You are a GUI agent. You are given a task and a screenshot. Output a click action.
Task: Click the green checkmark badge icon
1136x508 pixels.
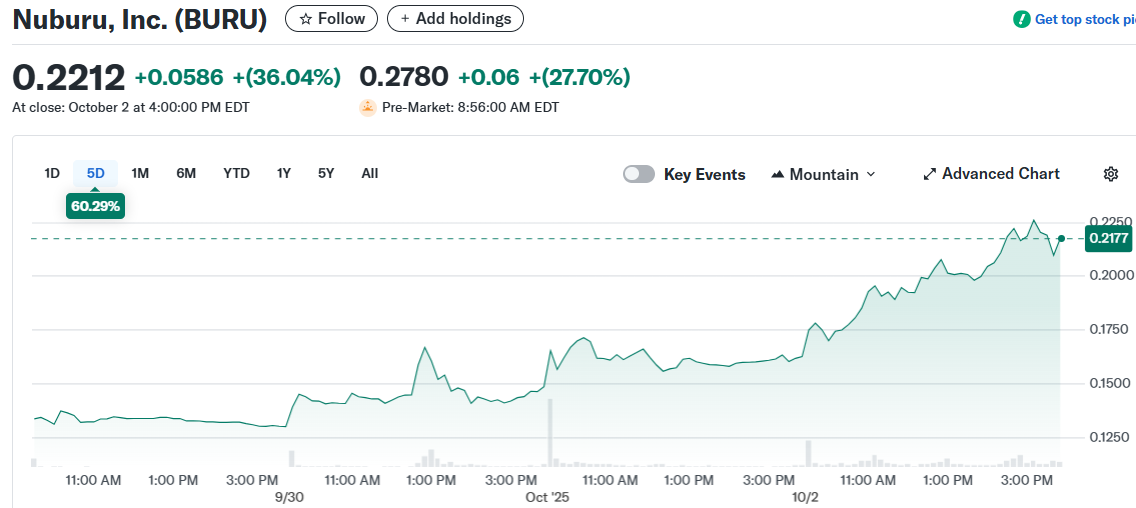(x=1021, y=19)
